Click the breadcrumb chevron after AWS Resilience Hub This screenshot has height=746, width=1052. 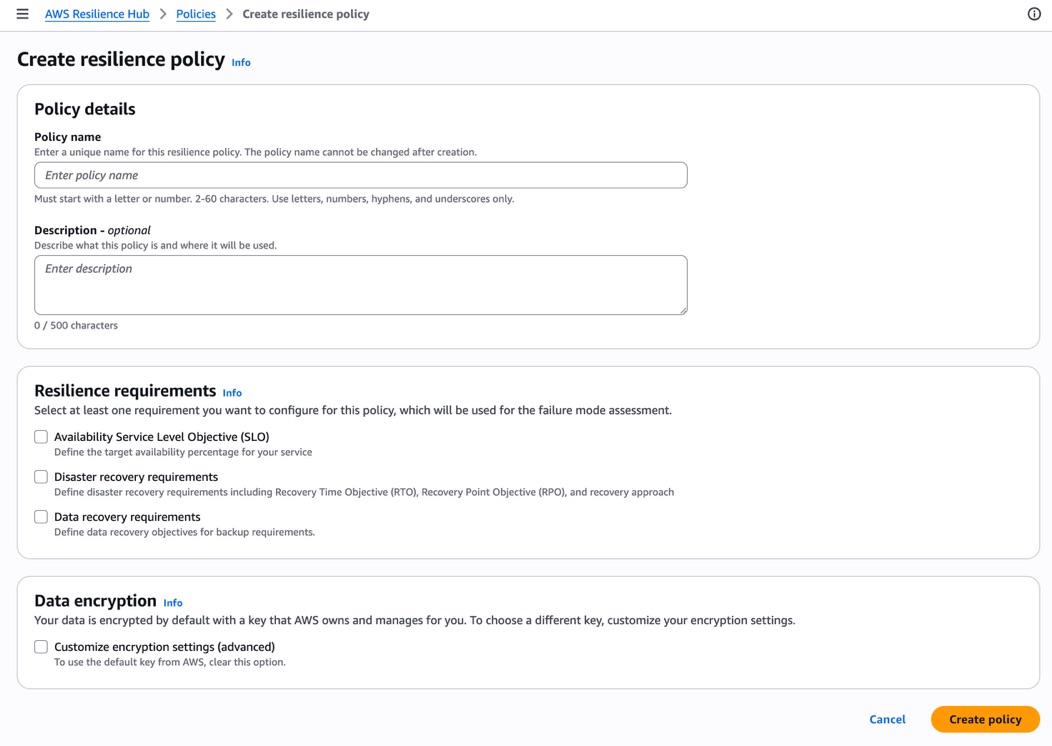tap(163, 14)
